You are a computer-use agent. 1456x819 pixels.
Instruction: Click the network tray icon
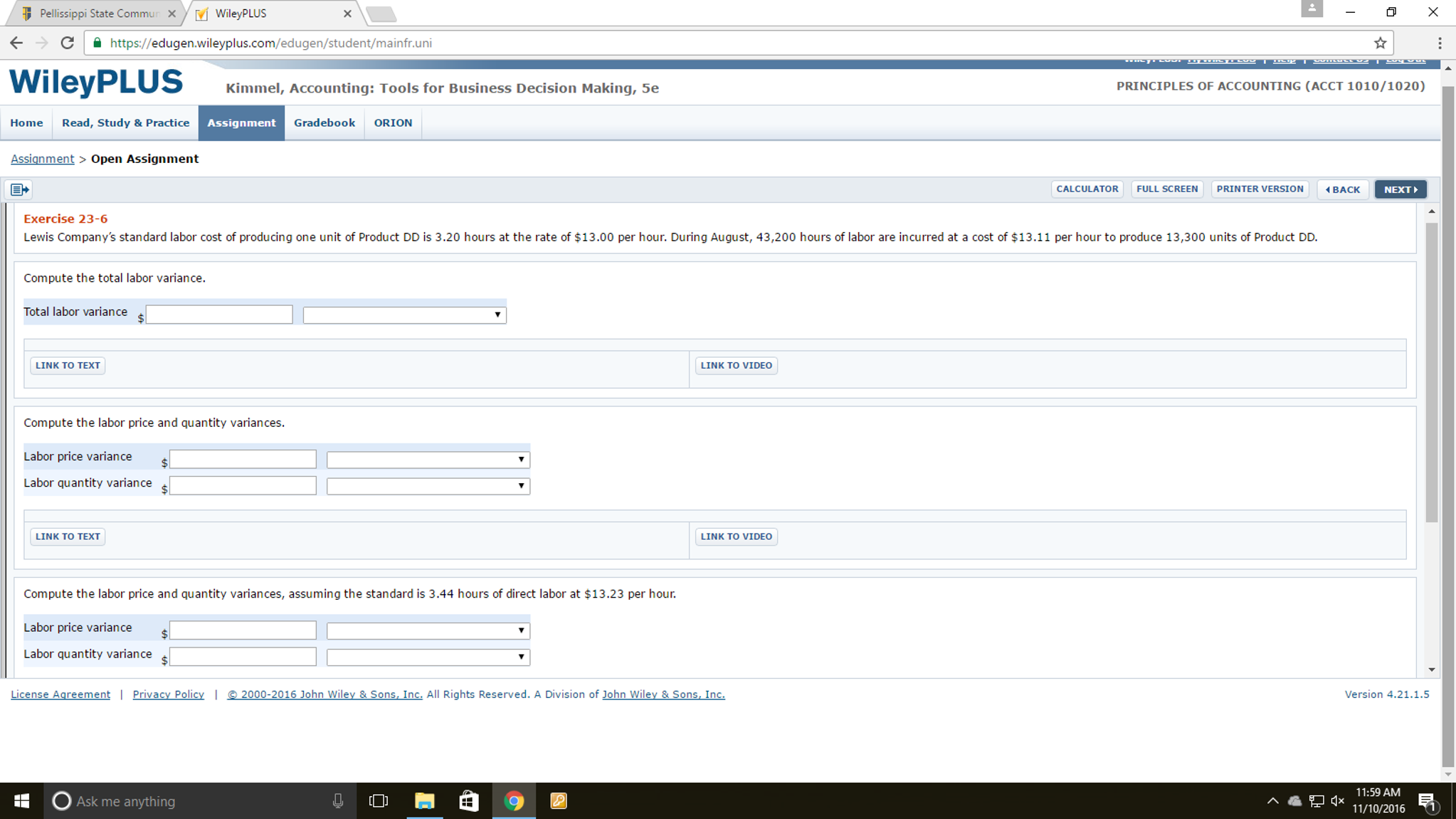[1317, 801]
